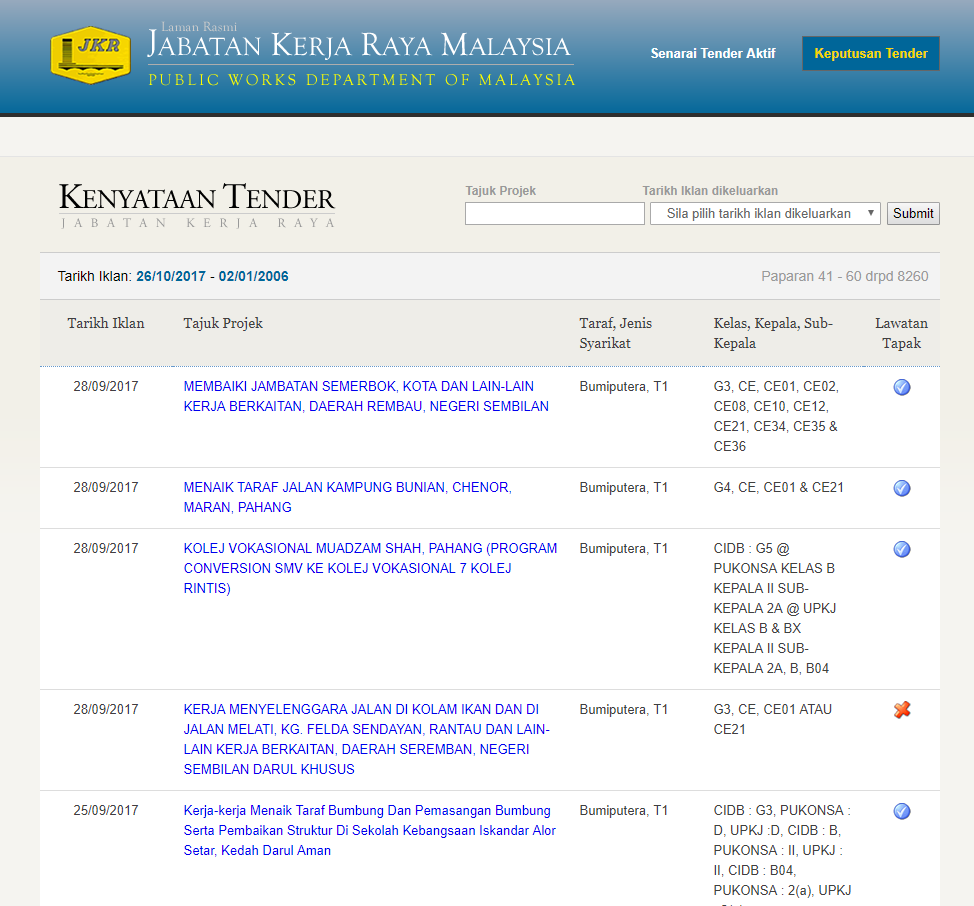Click Bumiputera, T1 in KOLEJ VOKASIONAL row
Image resolution: width=974 pixels, height=906 pixels.
click(624, 548)
